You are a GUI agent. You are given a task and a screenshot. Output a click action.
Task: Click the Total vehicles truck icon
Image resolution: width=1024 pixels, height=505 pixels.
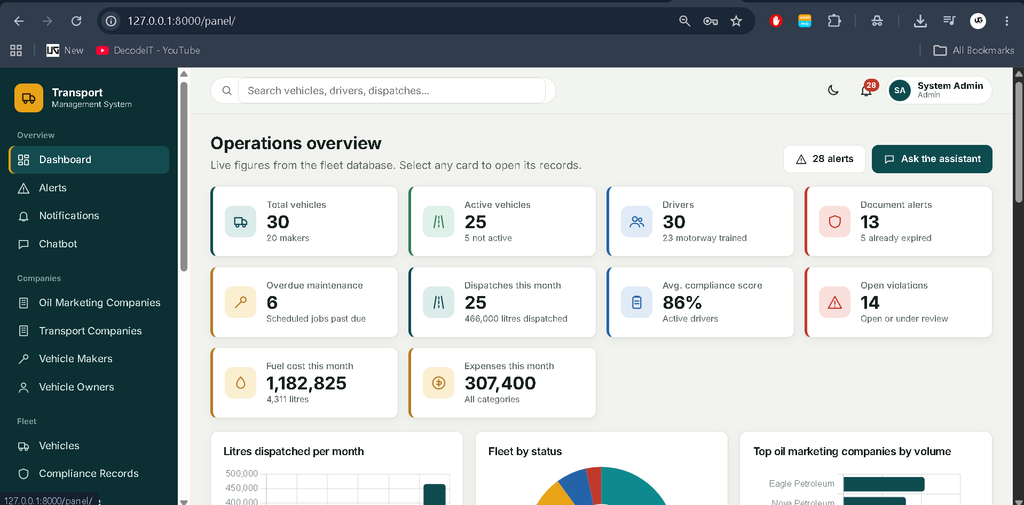tap(241, 221)
